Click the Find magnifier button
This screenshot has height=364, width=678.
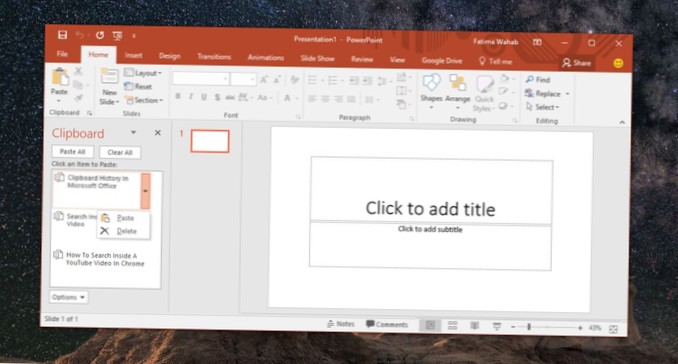click(537, 80)
